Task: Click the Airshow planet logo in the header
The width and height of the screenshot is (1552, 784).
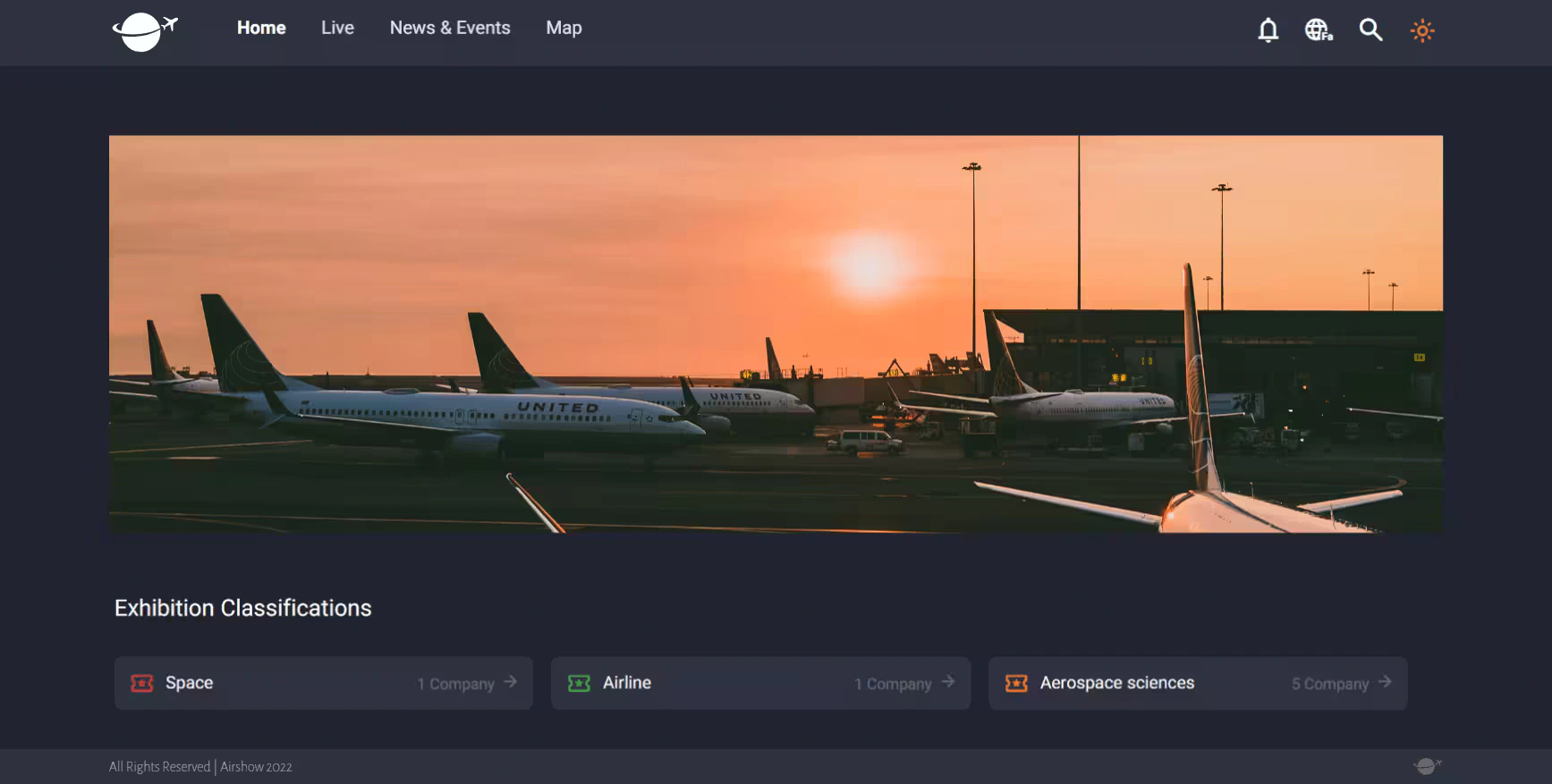Action: (145, 31)
